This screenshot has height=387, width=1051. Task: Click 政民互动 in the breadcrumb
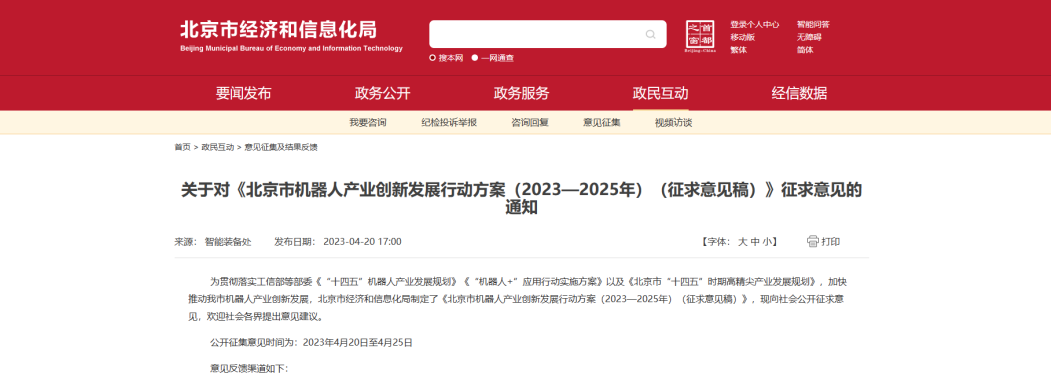[218, 147]
